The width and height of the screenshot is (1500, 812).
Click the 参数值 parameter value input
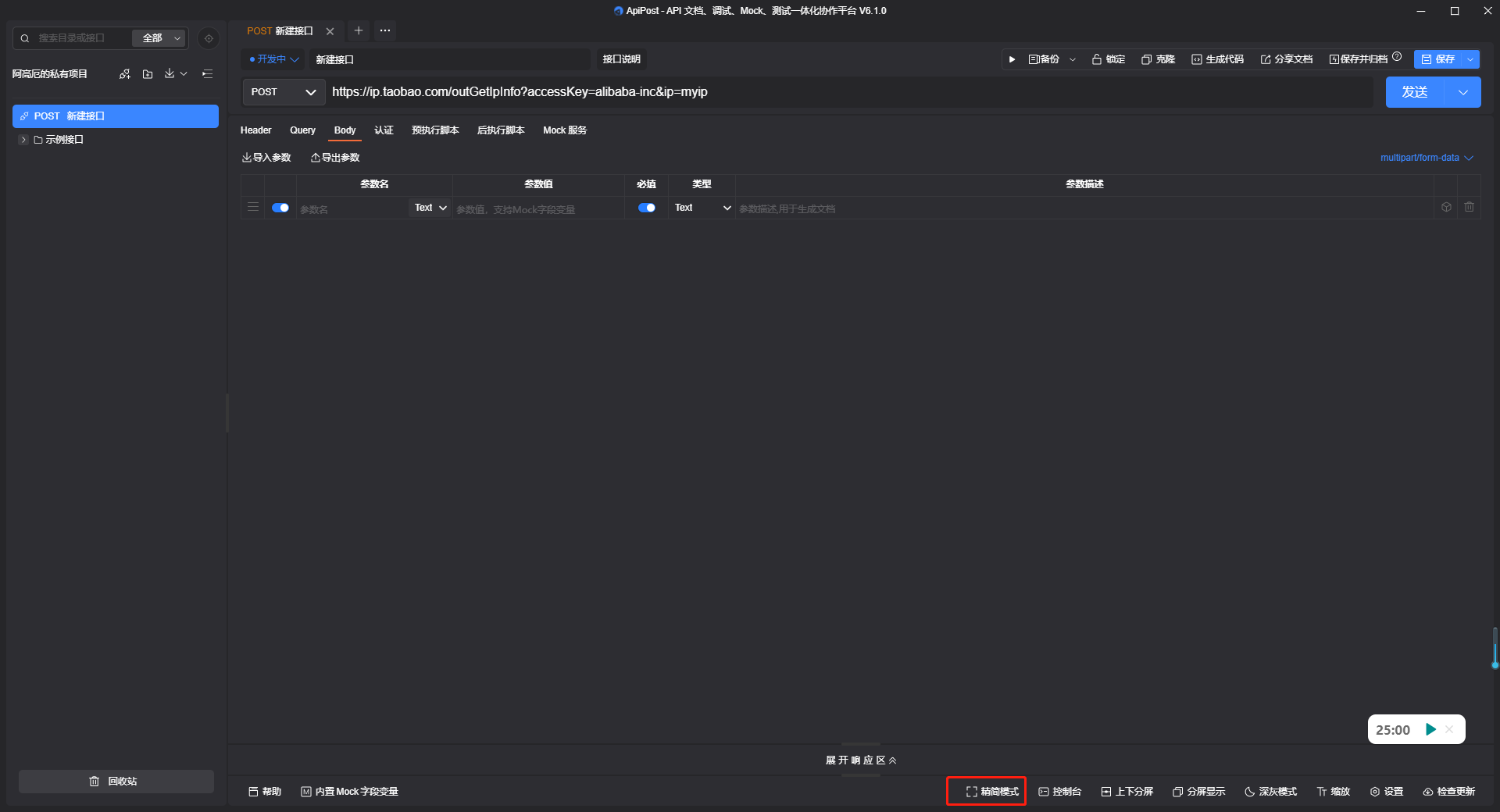click(x=537, y=208)
